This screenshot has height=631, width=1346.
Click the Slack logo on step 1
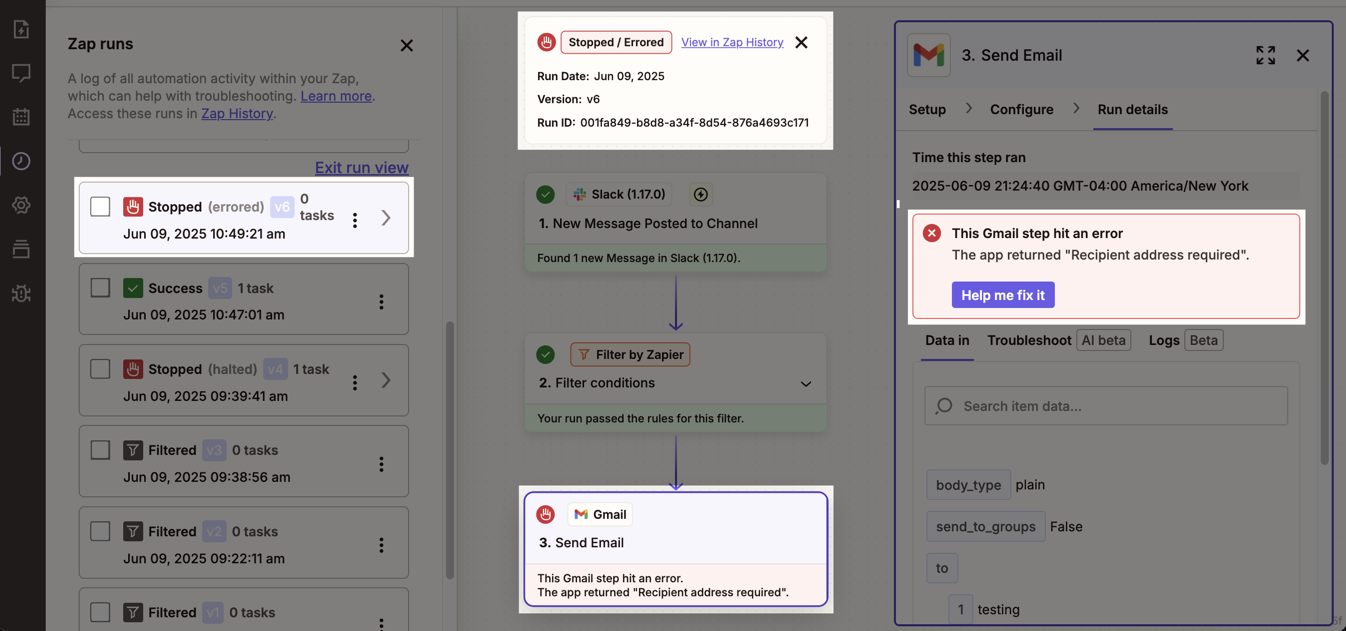click(580, 194)
